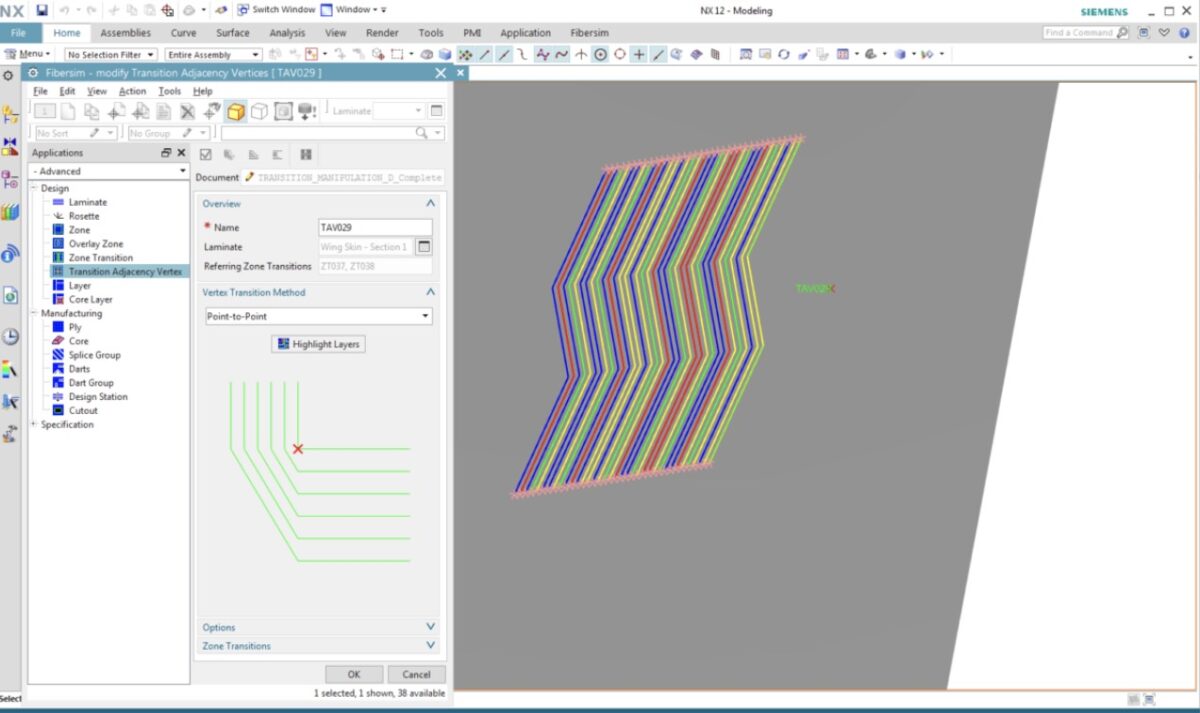Screen dimensions: 1200x713
Task: Close the Applications panel
Action: [181, 153]
